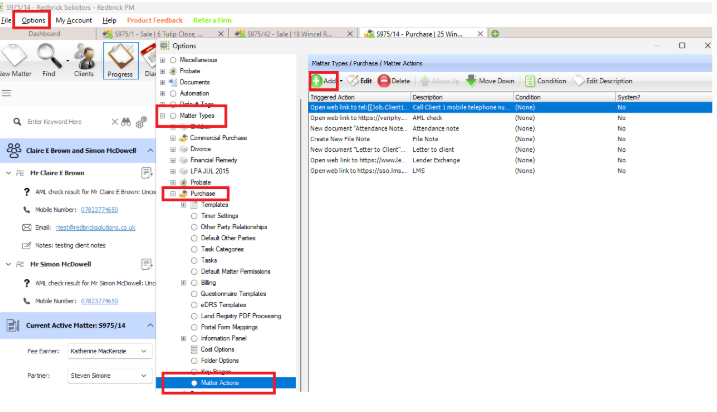Expand the Billing node
The height and width of the screenshot is (412, 717).
[x=184, y=283]
